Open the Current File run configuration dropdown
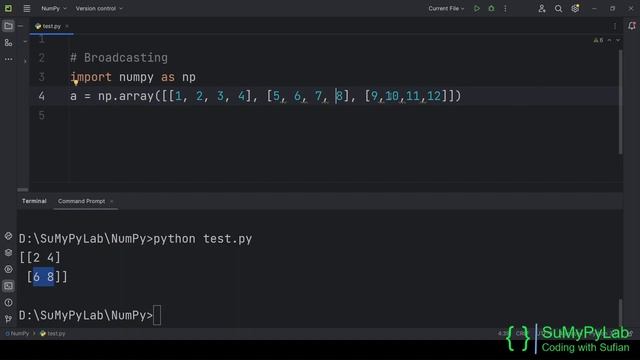This screenshot has height=360, width=640. click(x=446, y=8)
